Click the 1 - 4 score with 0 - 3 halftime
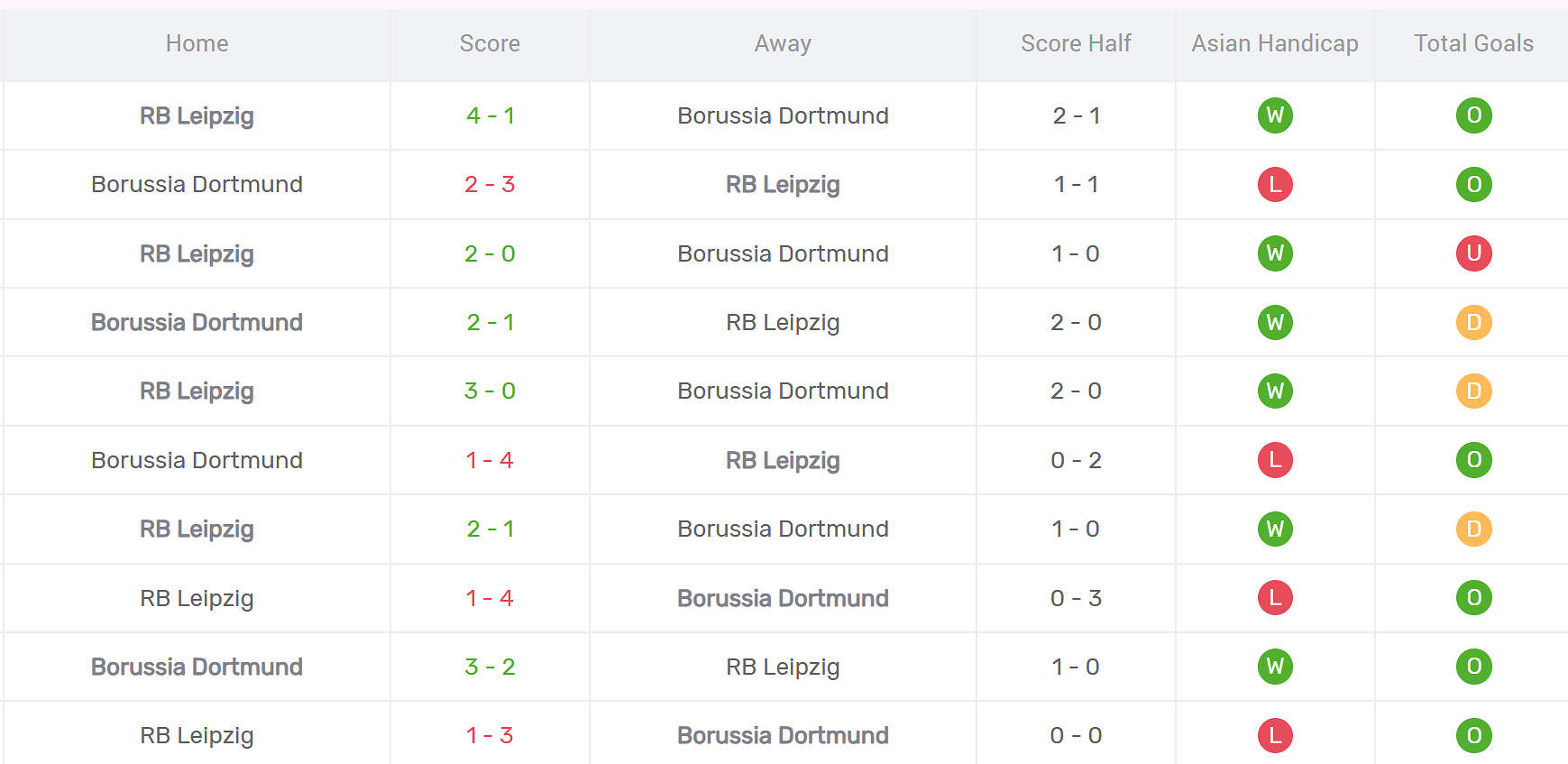Viewport: 1568px width, 764px height. pos(490,598)
